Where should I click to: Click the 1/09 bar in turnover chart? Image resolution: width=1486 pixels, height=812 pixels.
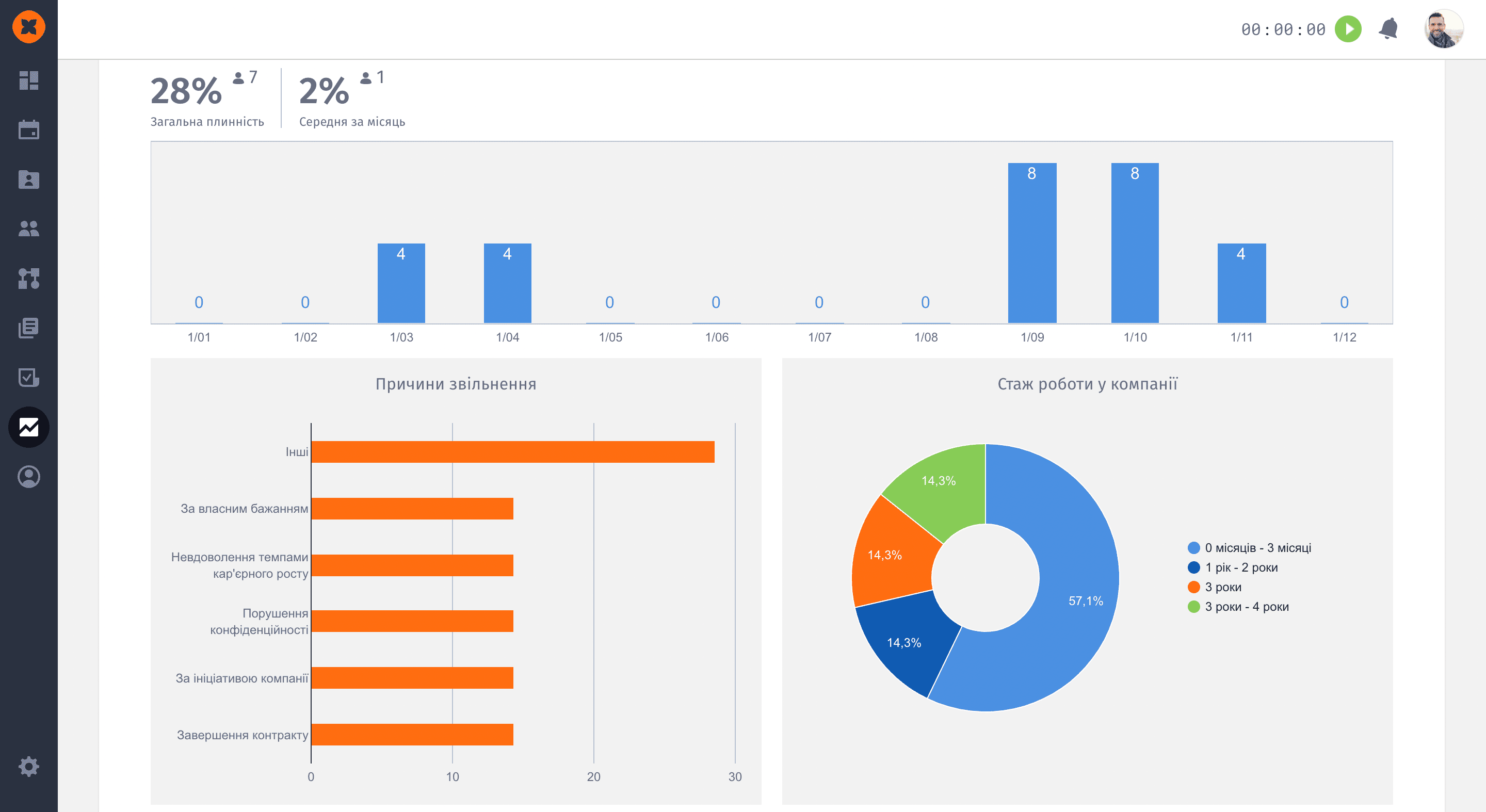pyautogui.click(x=1032, y=242)
